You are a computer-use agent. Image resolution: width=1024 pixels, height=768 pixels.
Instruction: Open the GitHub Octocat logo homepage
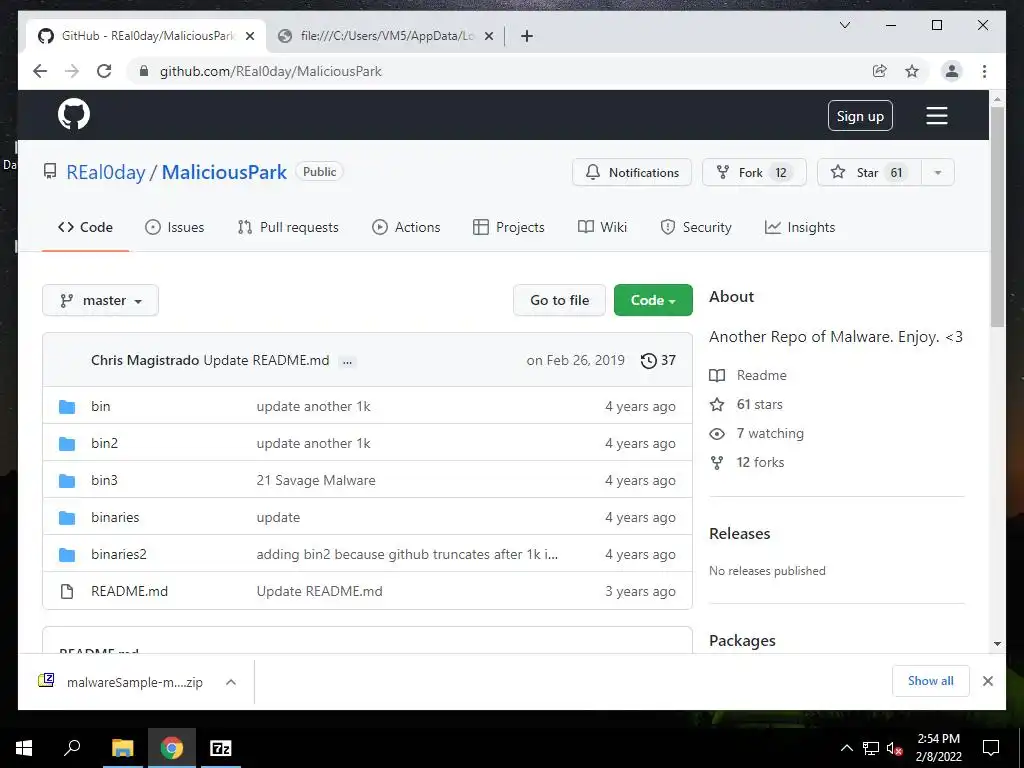coord(74,115)
